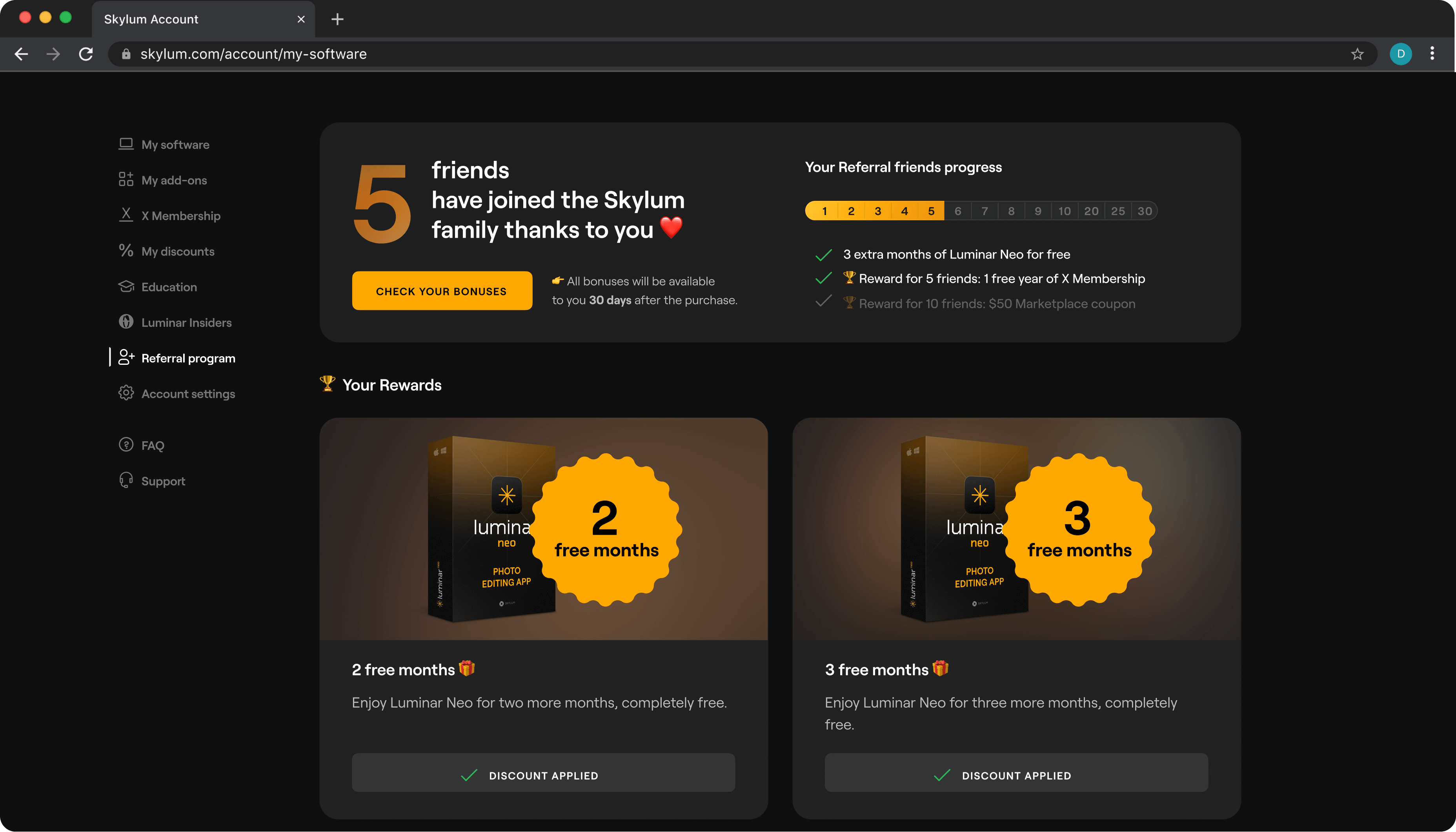1456x832 pixels.
Task: Select referral progress milestone 10
Action: click(1064, 210)
